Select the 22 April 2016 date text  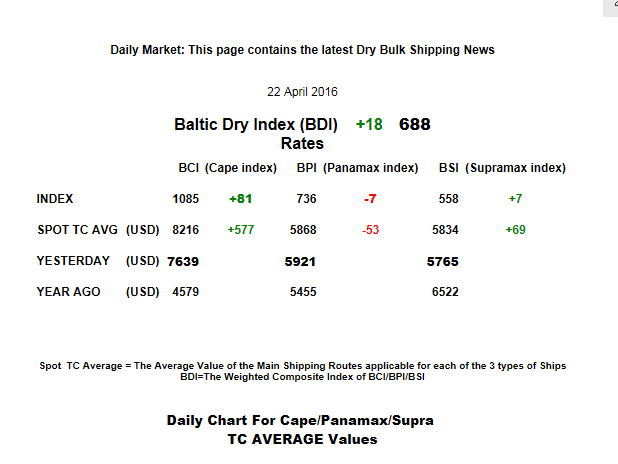click(302, 92)
